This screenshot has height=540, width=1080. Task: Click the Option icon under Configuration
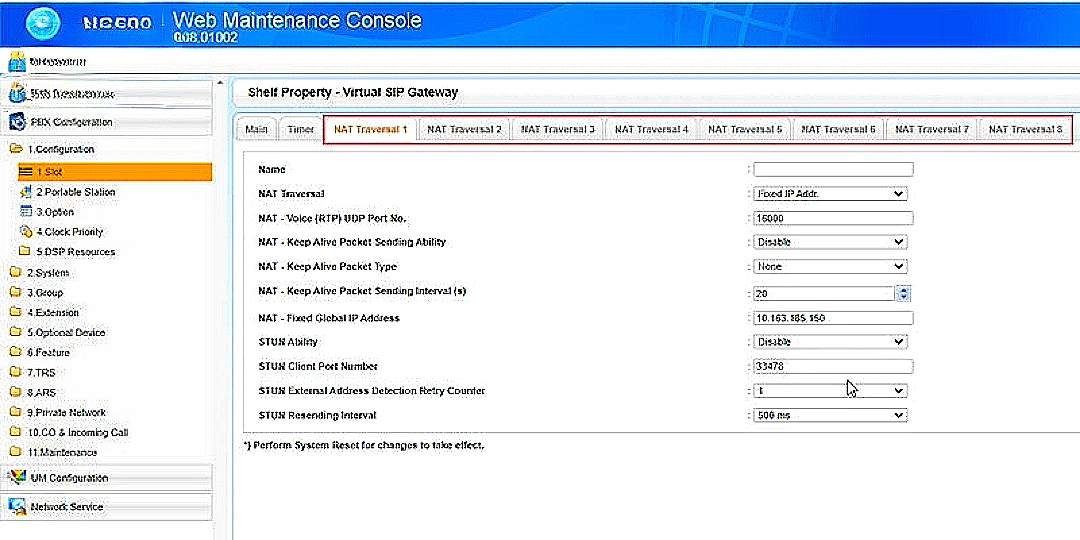coord(27,212)
